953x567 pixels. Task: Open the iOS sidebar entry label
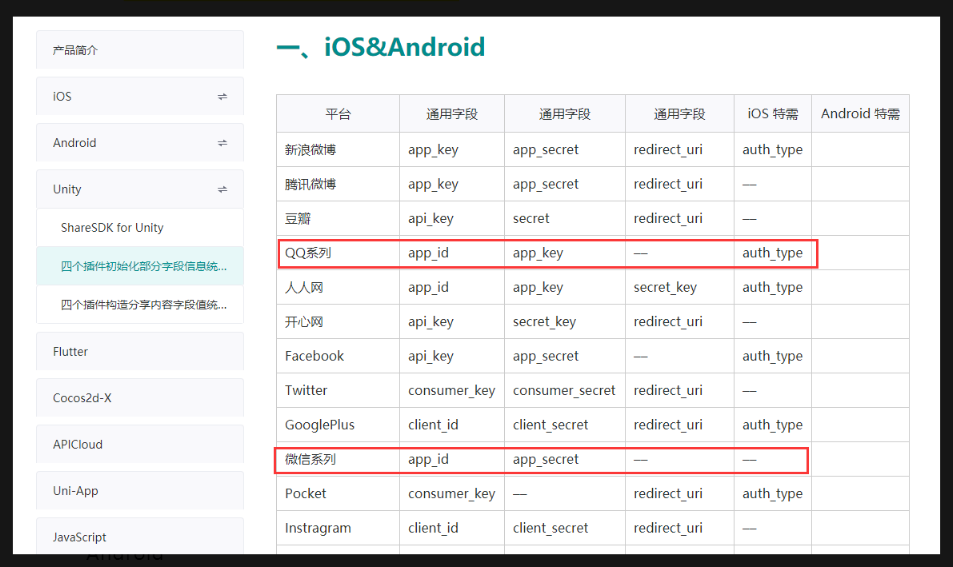tap(62, 97)
